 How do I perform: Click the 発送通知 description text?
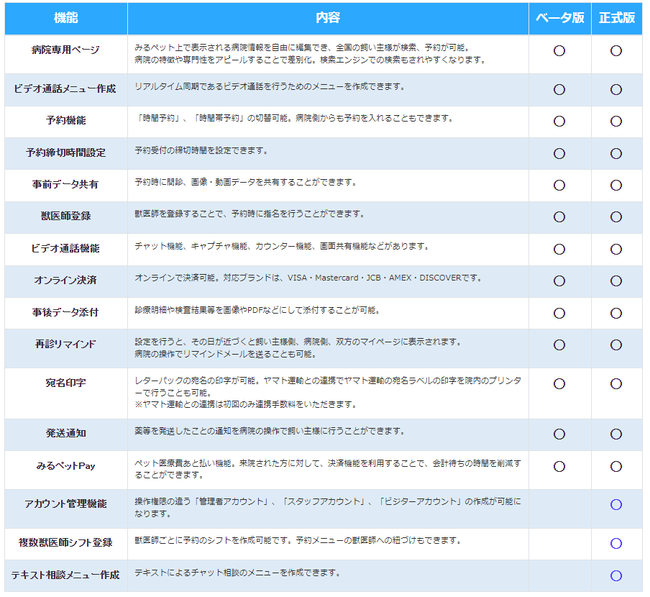269,431
